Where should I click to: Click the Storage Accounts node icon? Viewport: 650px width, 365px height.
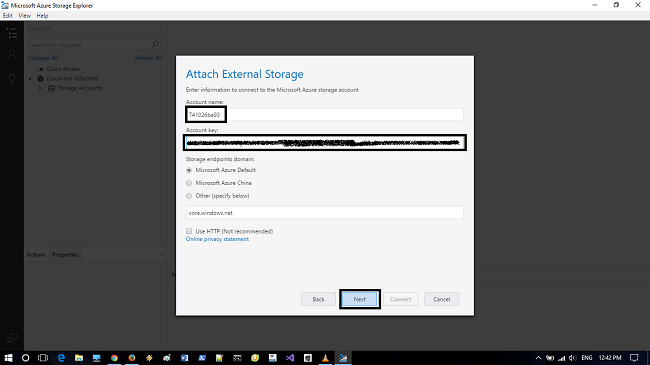point(51,88)
